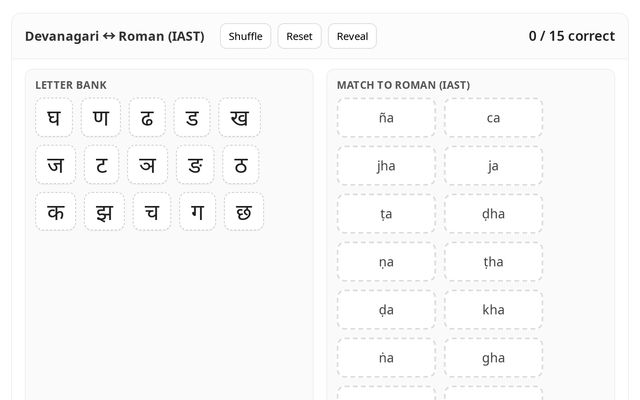Choose the ख letter tile
Viewport: 640px width, 400px height.
pos(240,118)
